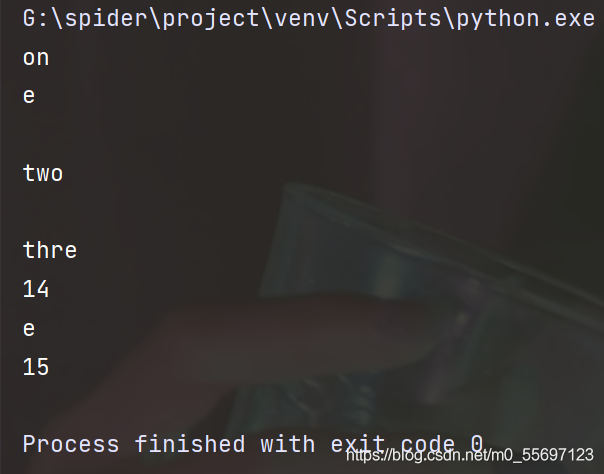
Task: Click the "14" output line
Action: coord(36,290)
